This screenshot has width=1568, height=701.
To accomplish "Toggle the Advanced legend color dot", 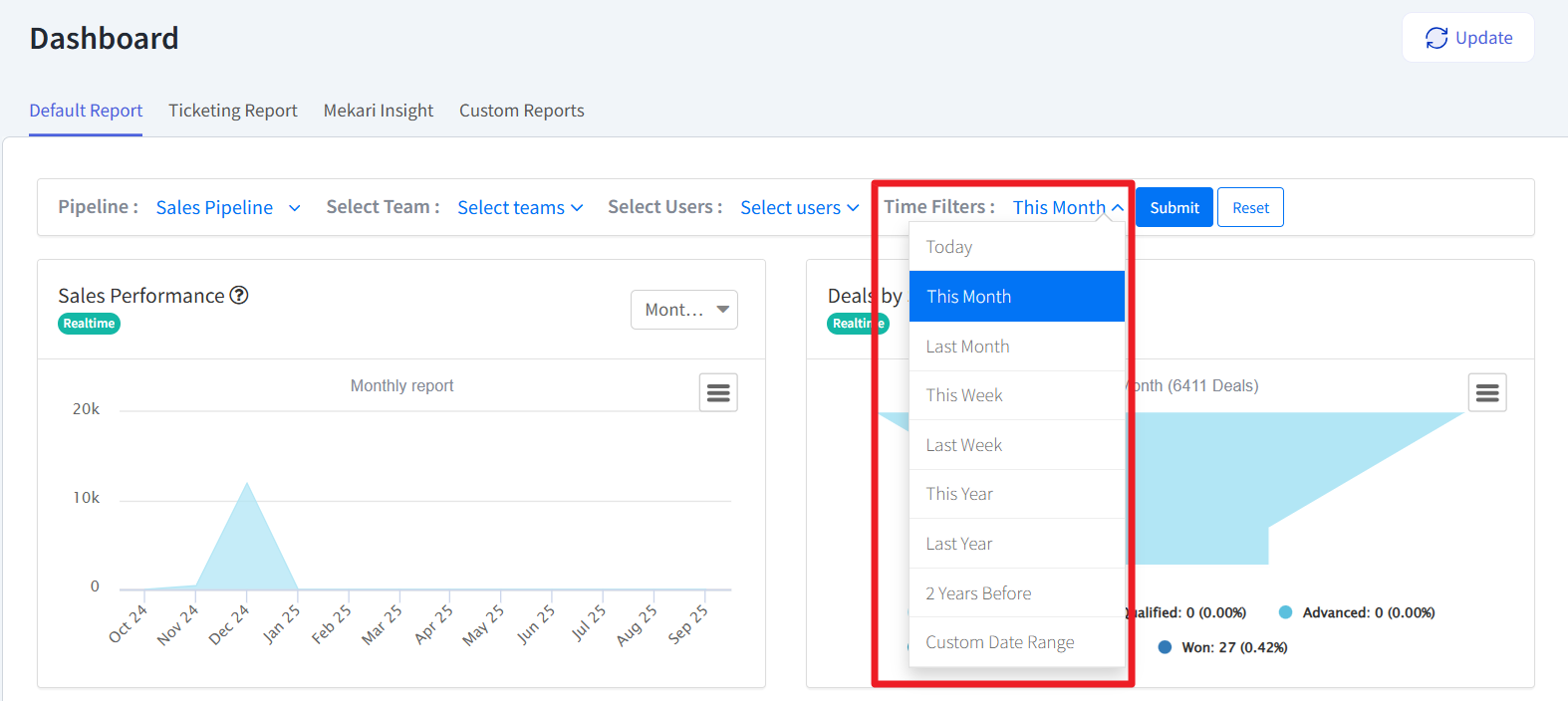I will coord(1285,612).
